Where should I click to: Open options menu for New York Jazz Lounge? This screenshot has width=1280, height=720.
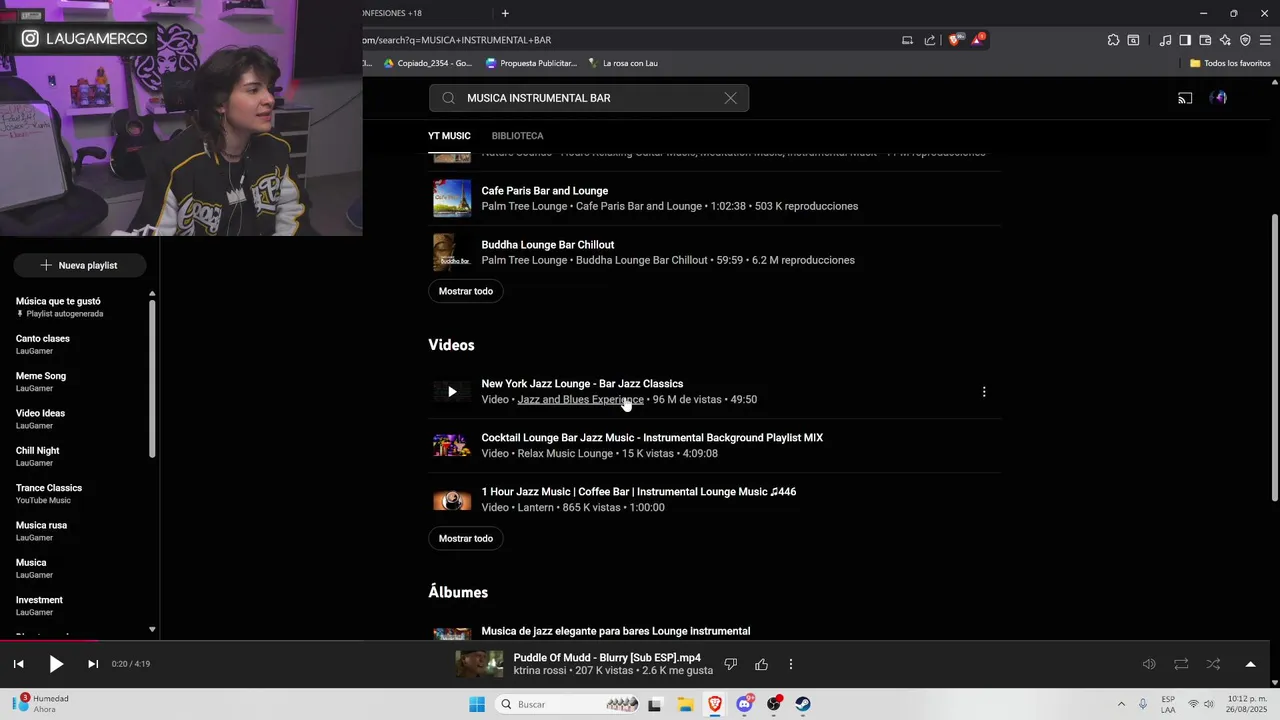pos(984,392)
